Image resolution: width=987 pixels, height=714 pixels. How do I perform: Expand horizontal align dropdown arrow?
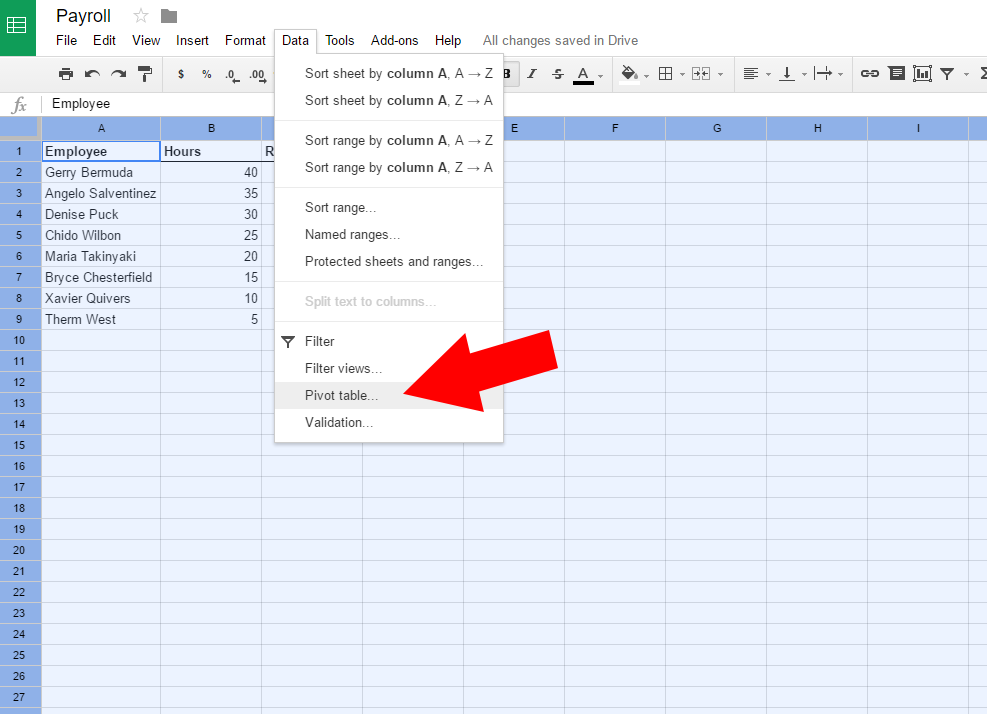pyautogui.click(x=768, y=74)
